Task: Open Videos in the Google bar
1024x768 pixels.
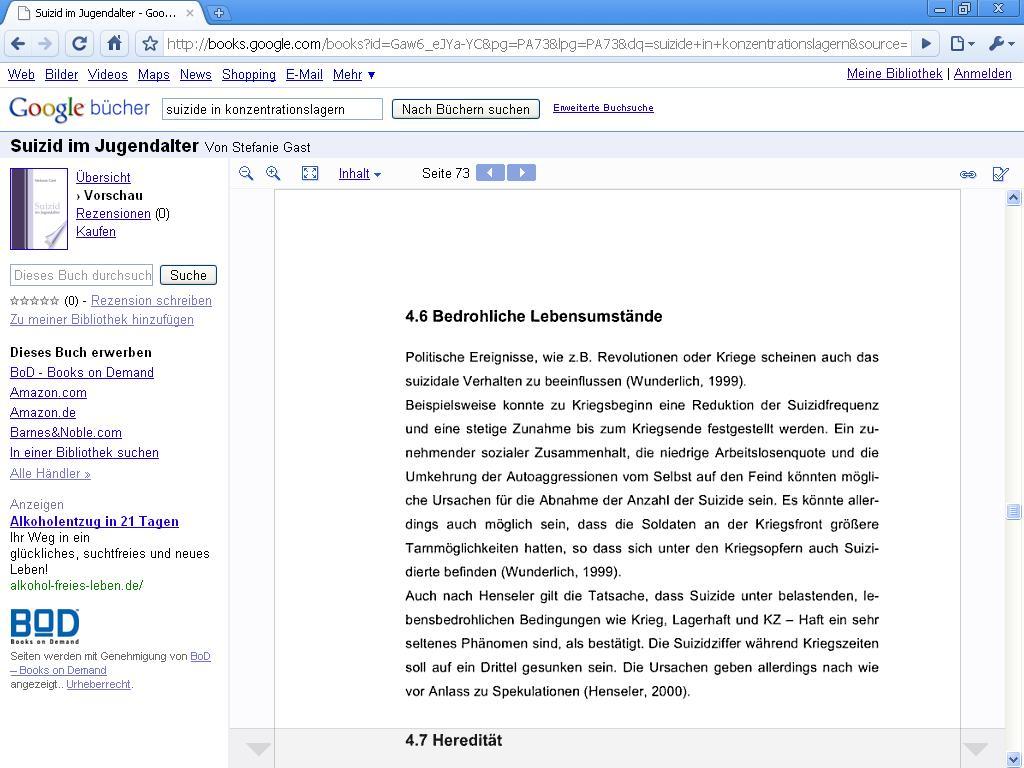Action: click(108, 74)
